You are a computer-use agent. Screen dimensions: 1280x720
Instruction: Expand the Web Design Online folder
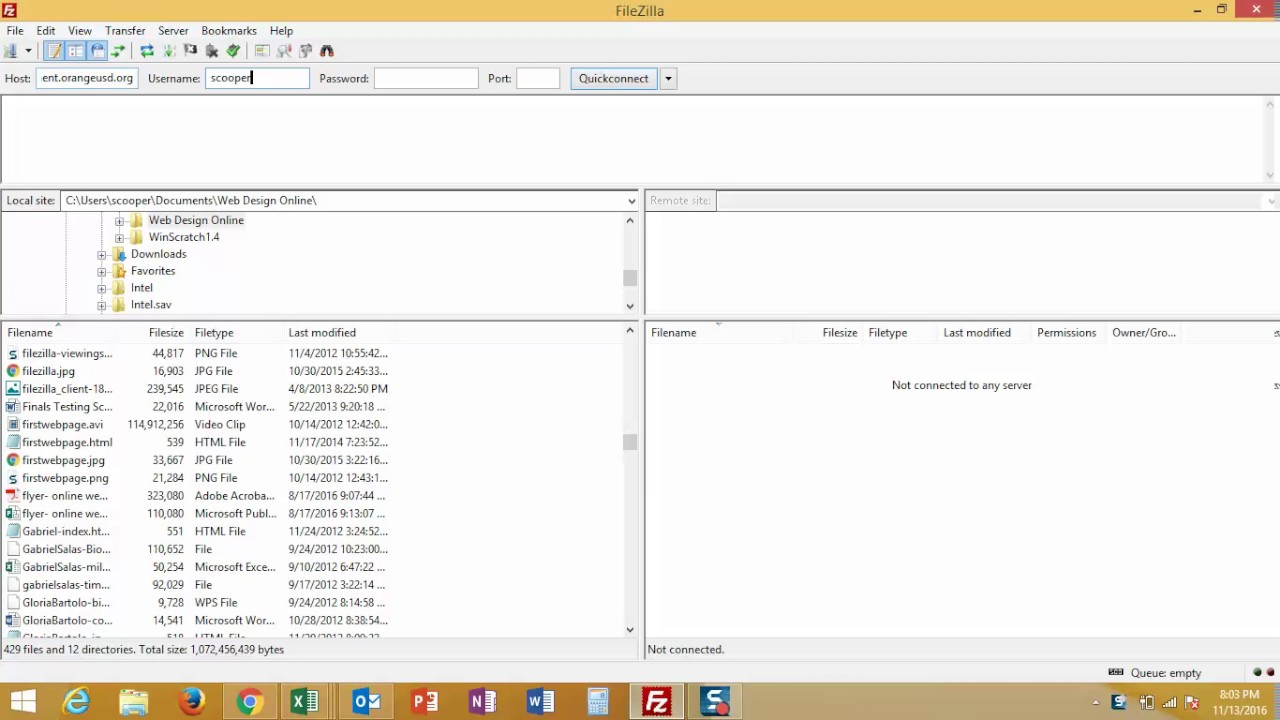[119, 221]
